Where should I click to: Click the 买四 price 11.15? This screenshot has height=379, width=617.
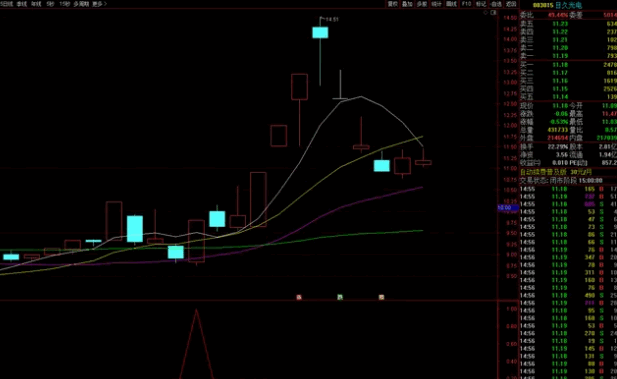(560, 89)
